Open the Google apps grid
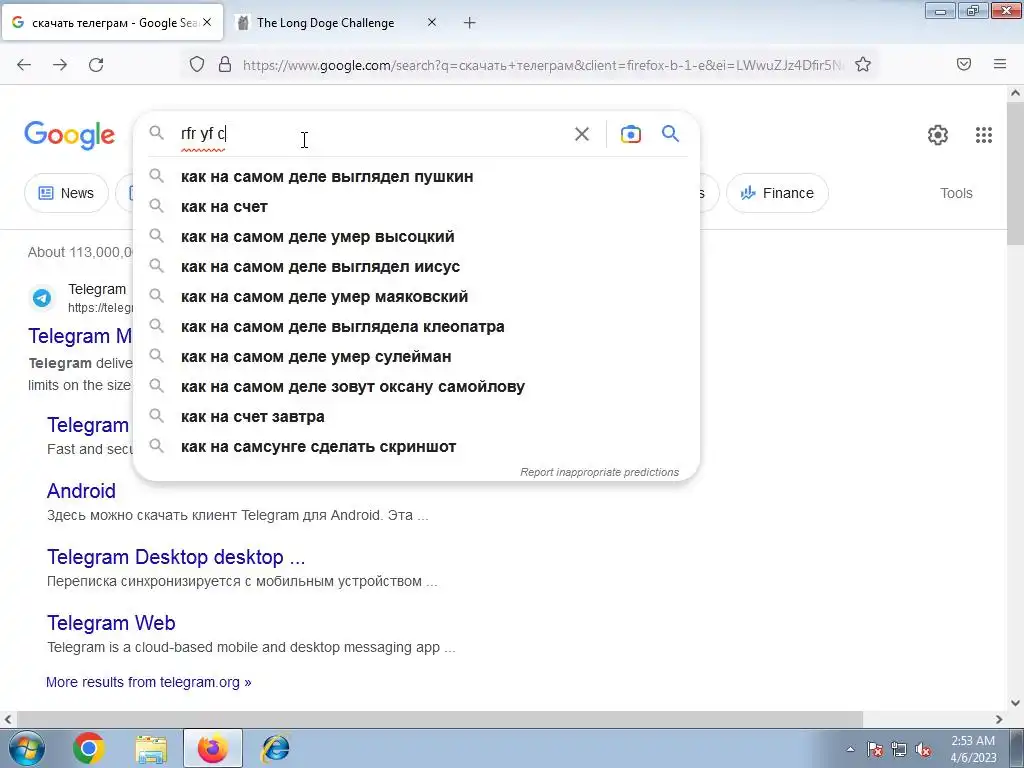 tap(984, 135)
